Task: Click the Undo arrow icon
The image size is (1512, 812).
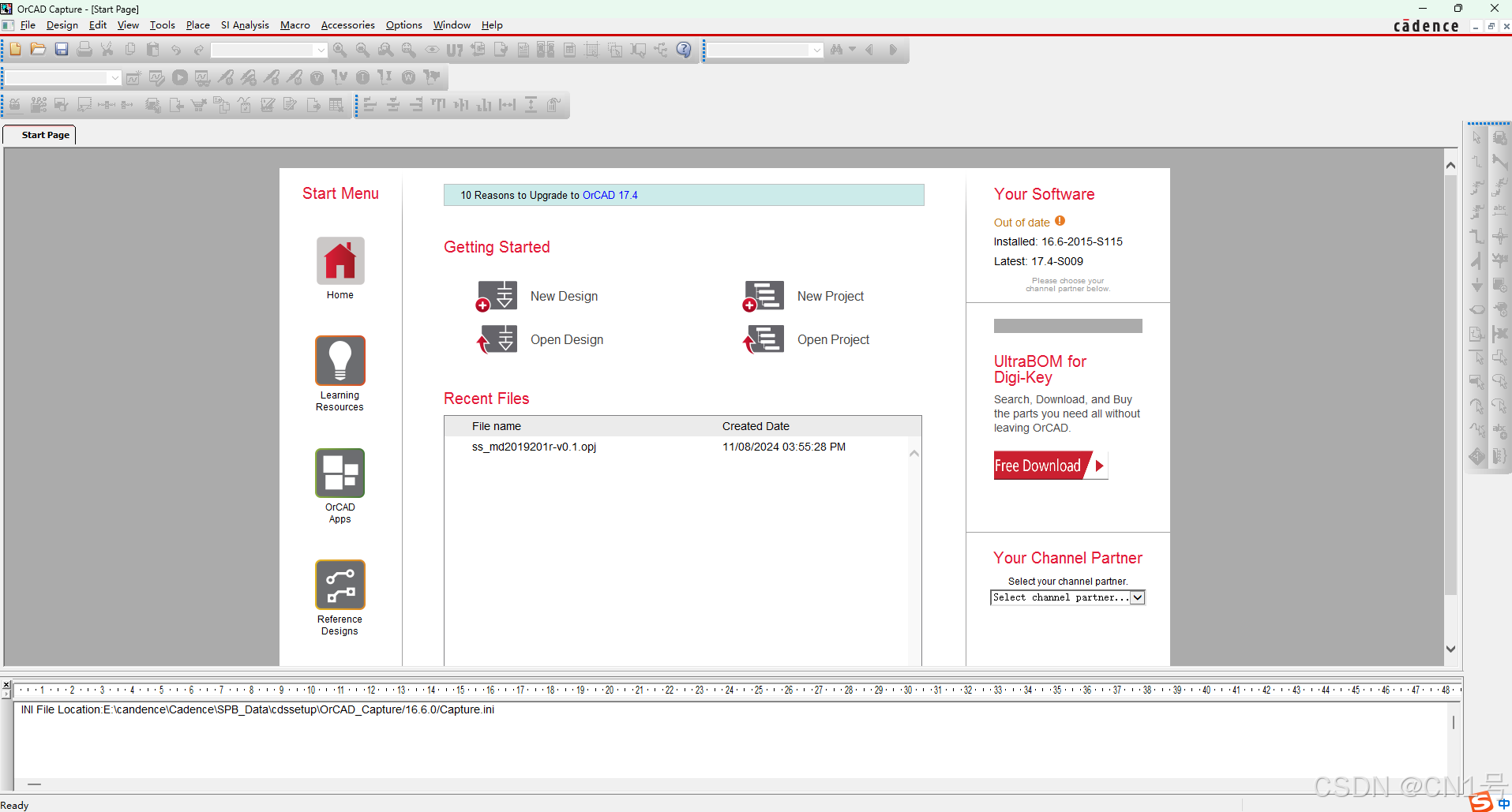Action: click(x=176, y=50)
